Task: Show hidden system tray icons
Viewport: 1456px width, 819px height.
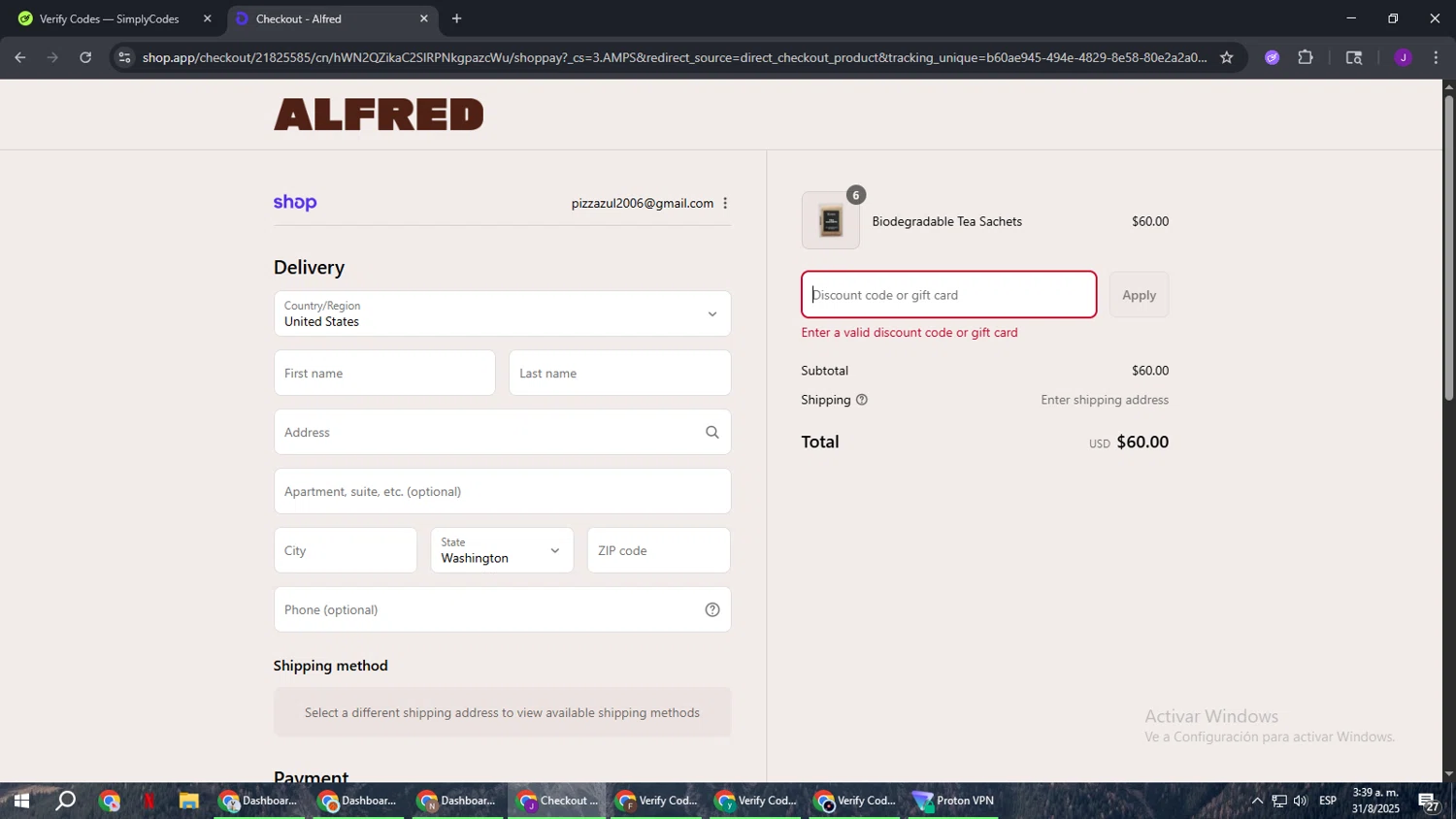Action: [1257, 801]
